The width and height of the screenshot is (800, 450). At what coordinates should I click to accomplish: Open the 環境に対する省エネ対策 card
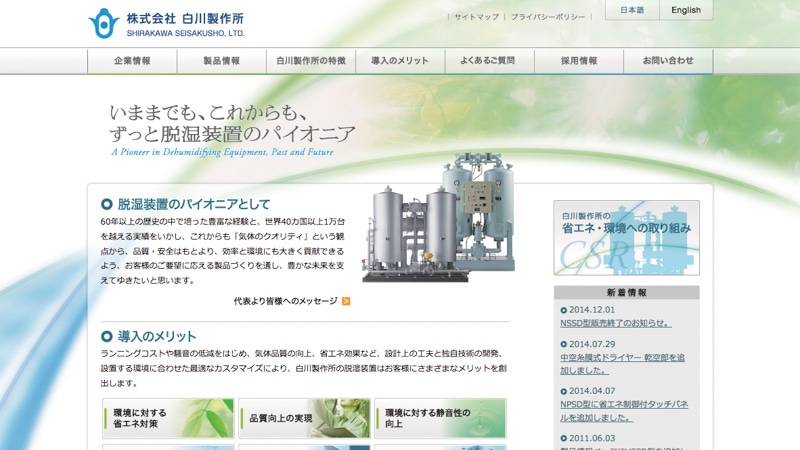168,418
